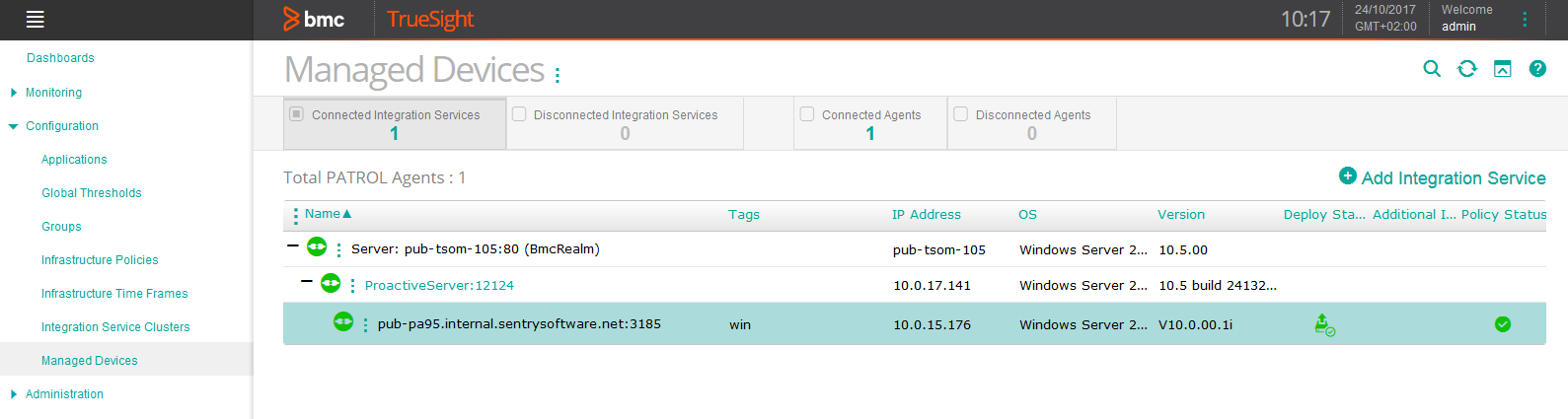
Task: Collapse the ProactiveServer:12124 tree node
Action: pos(307,282)
